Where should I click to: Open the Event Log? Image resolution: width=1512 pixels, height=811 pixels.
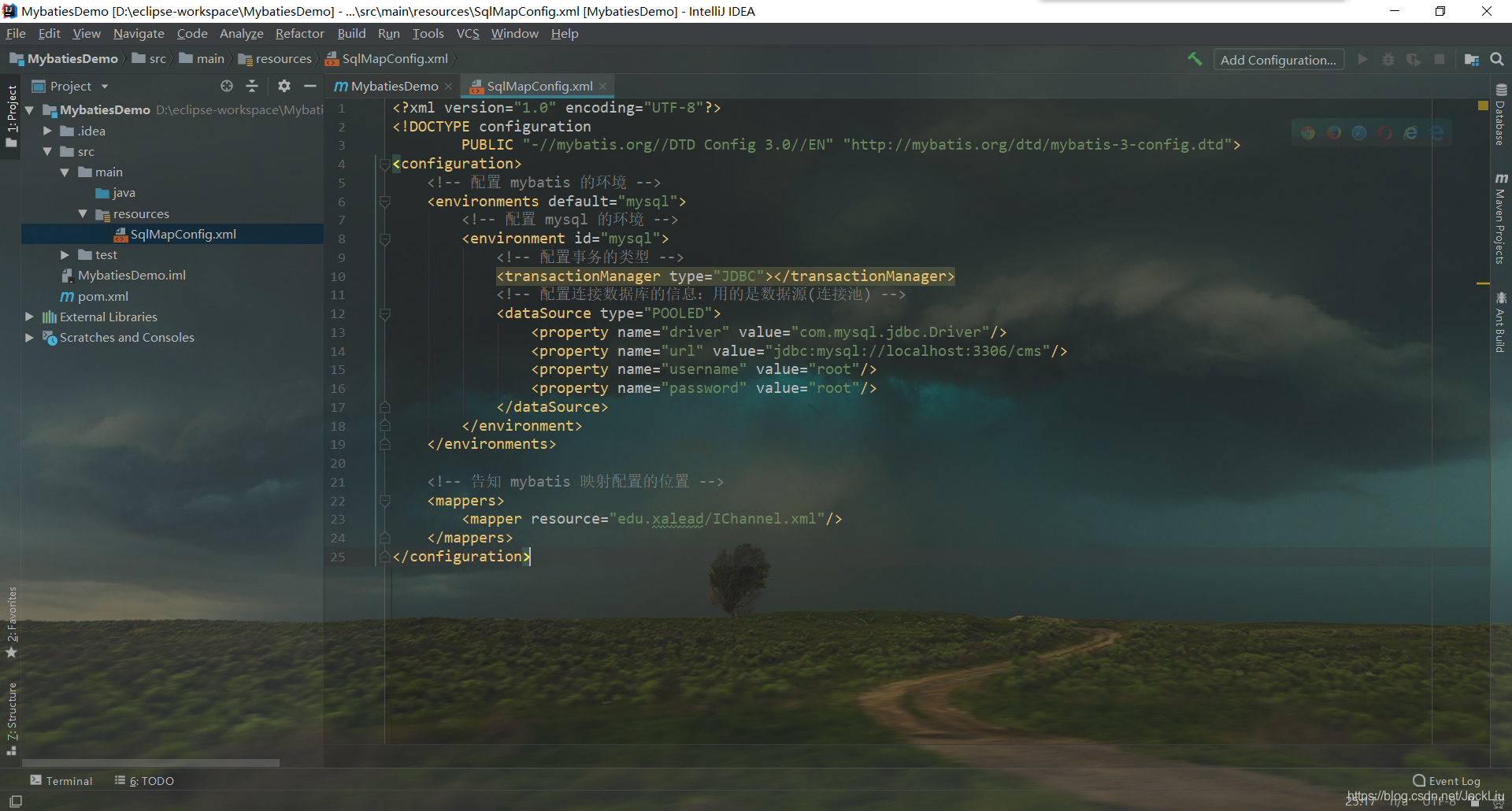[x=1447, y=781]
